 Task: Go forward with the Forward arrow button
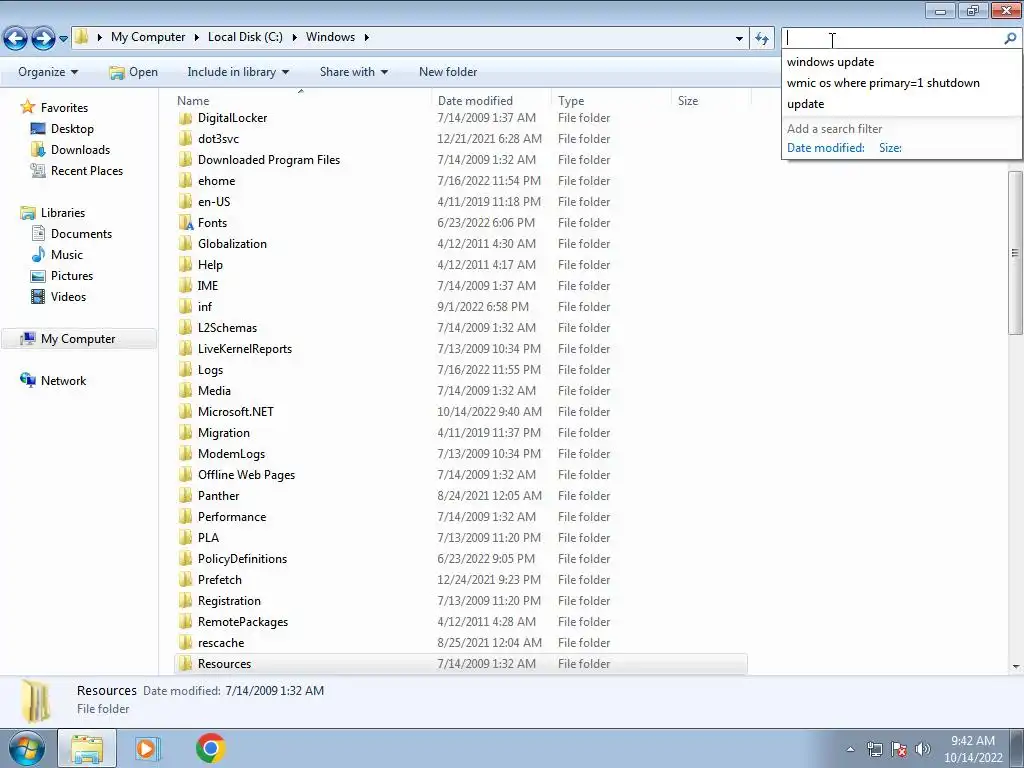(x=43, y=38)
